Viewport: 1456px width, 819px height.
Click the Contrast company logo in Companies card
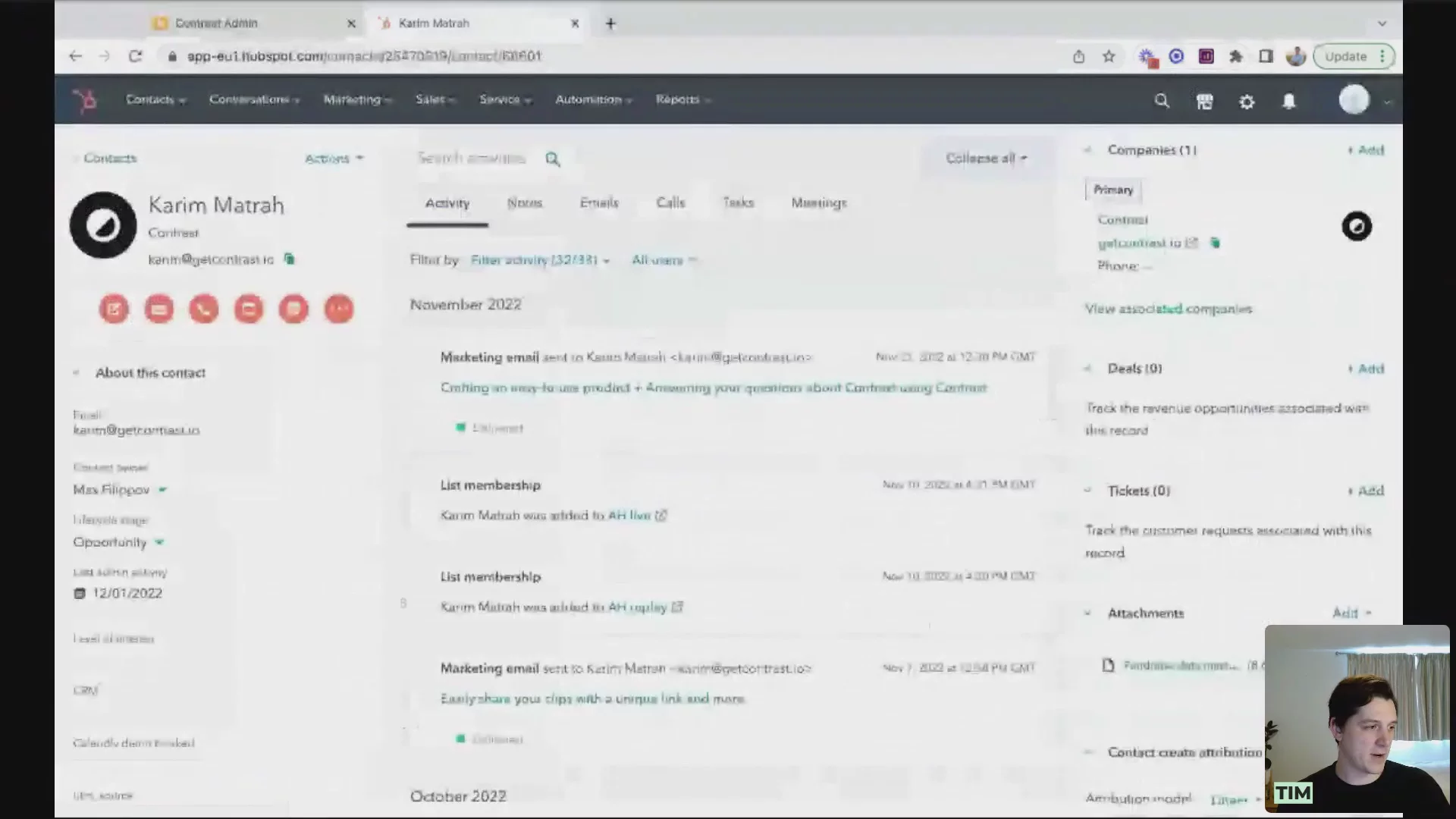1357,226
